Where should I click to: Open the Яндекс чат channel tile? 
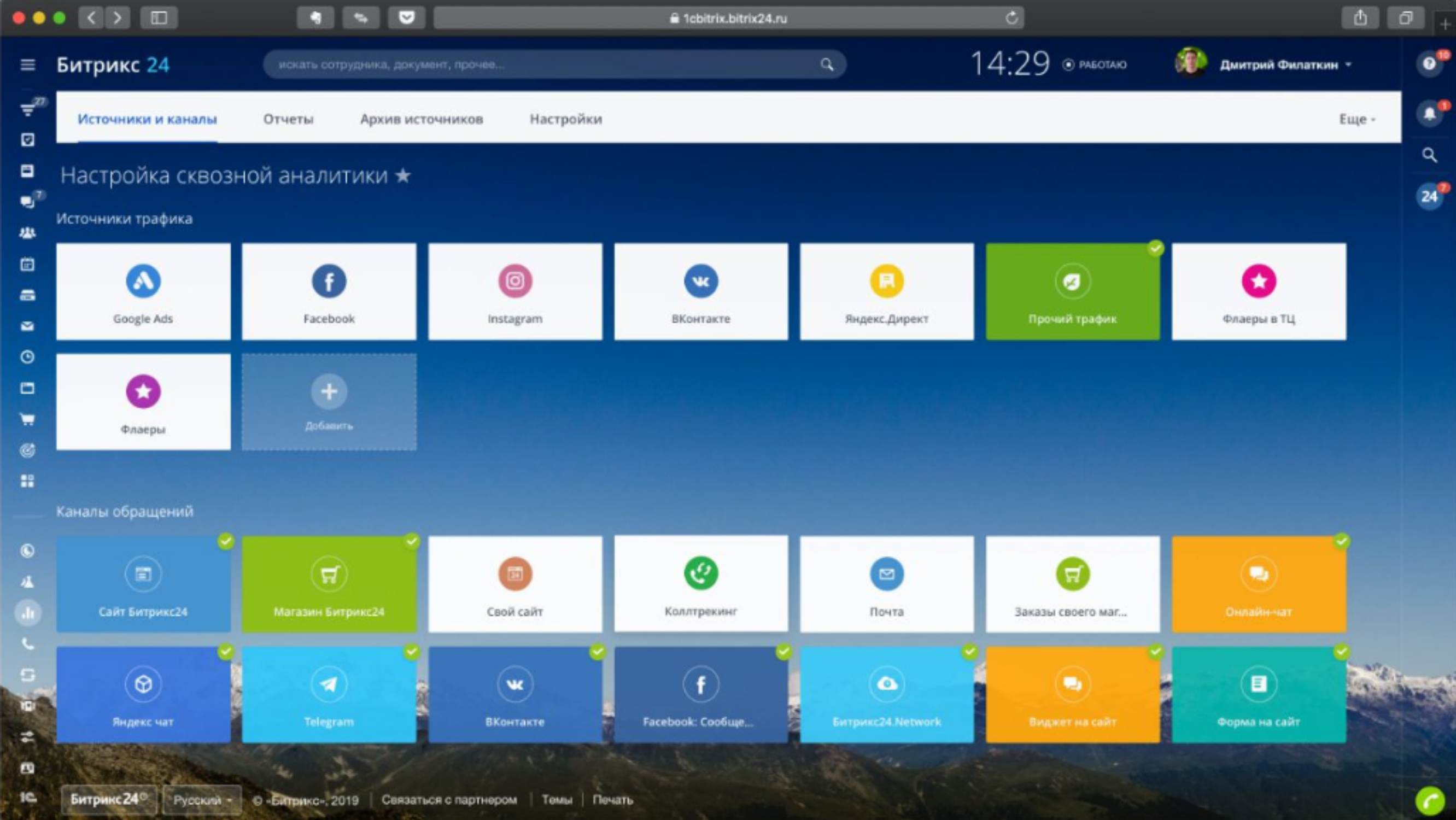coord(143,695)
